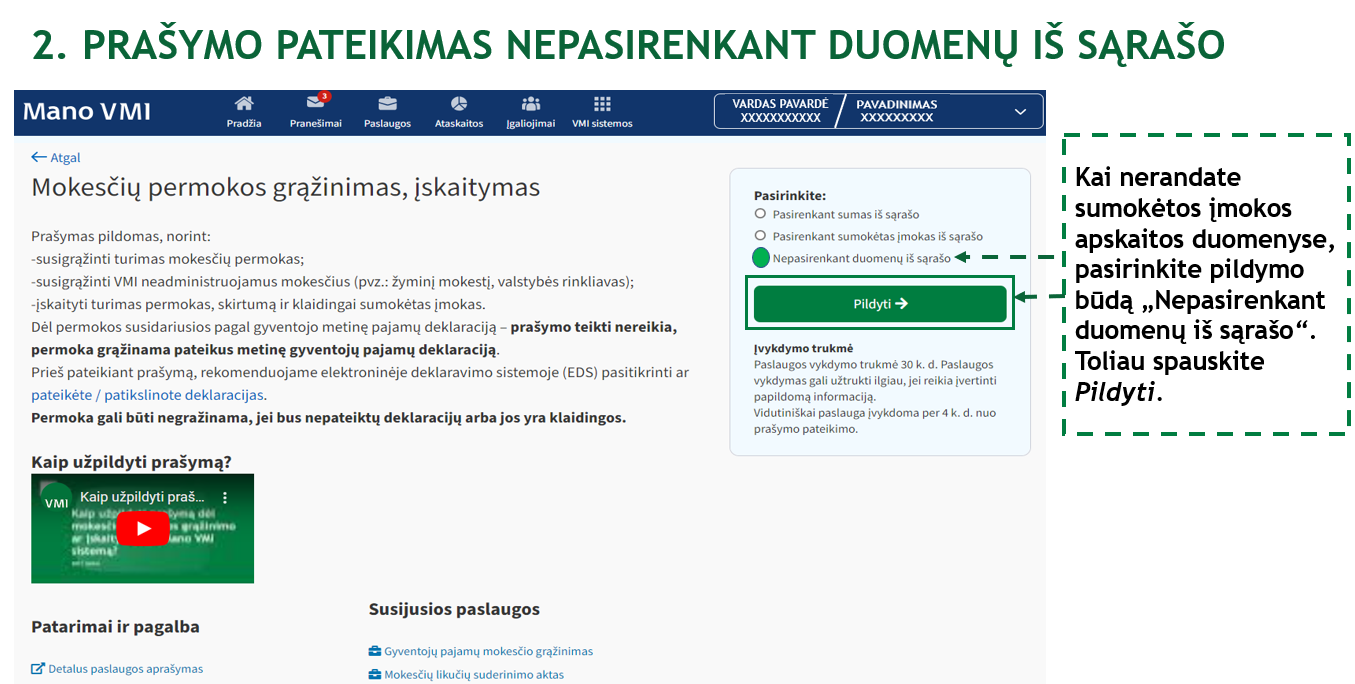Play the 'Kaip užpildyti prašymą' video
This screenshot has height=684, width=1355.
pyautogui.click(x=144, y=528)
